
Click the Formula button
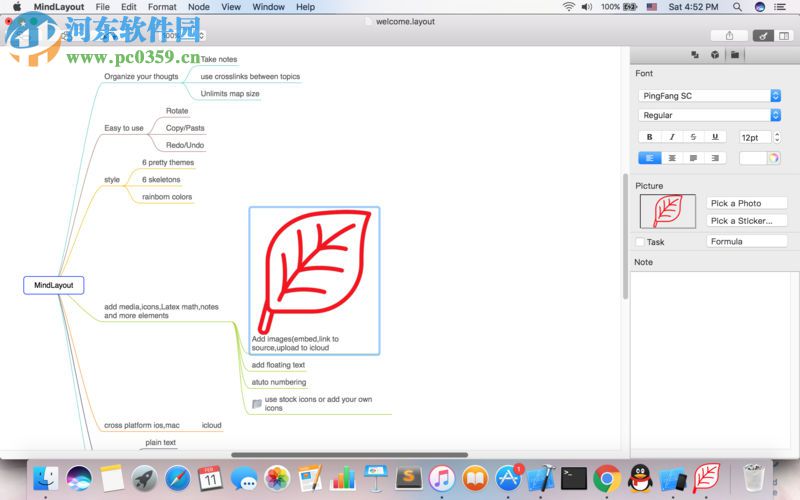(747, 241)
